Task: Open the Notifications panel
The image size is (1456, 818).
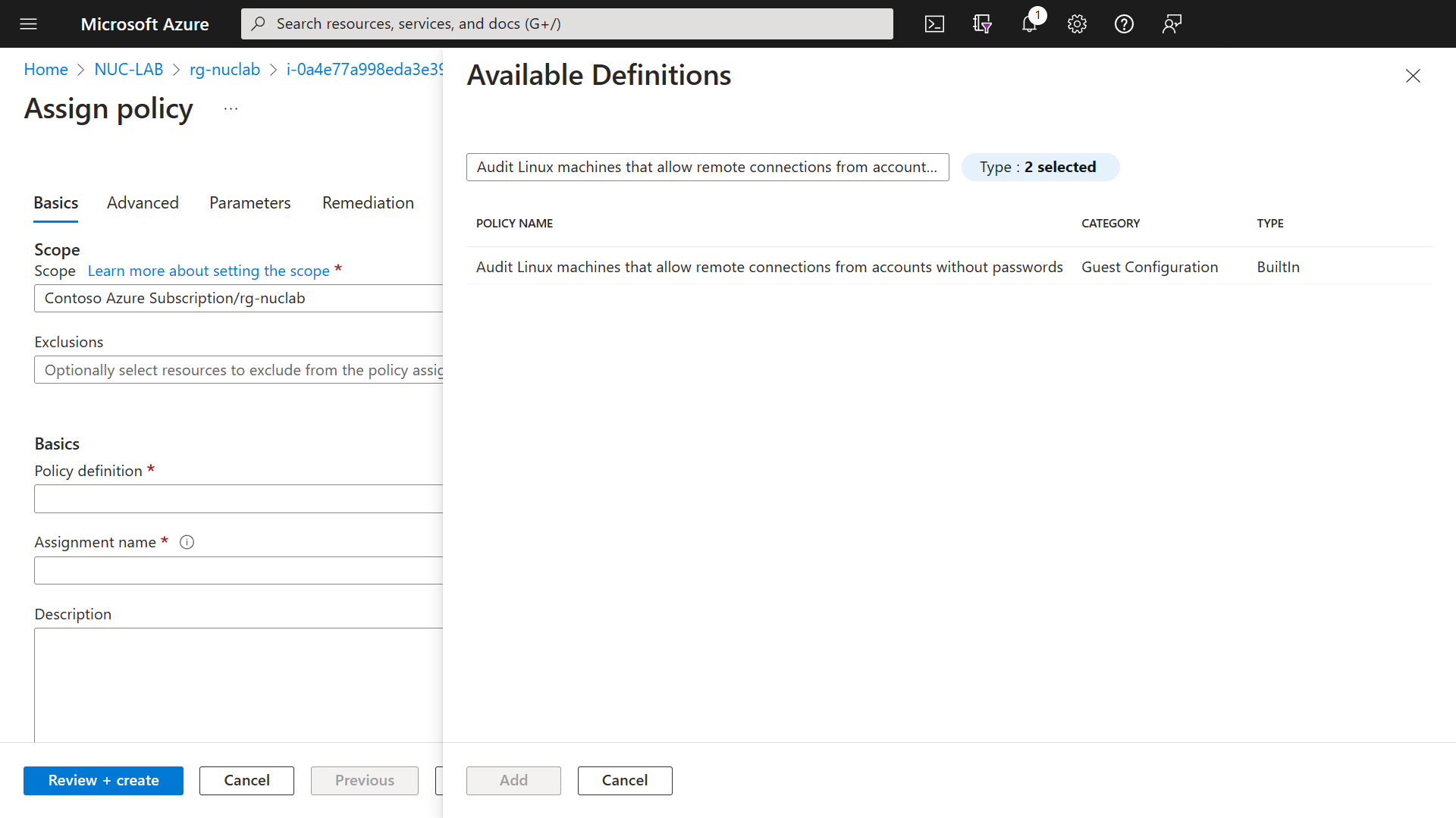Action: 1028,24
